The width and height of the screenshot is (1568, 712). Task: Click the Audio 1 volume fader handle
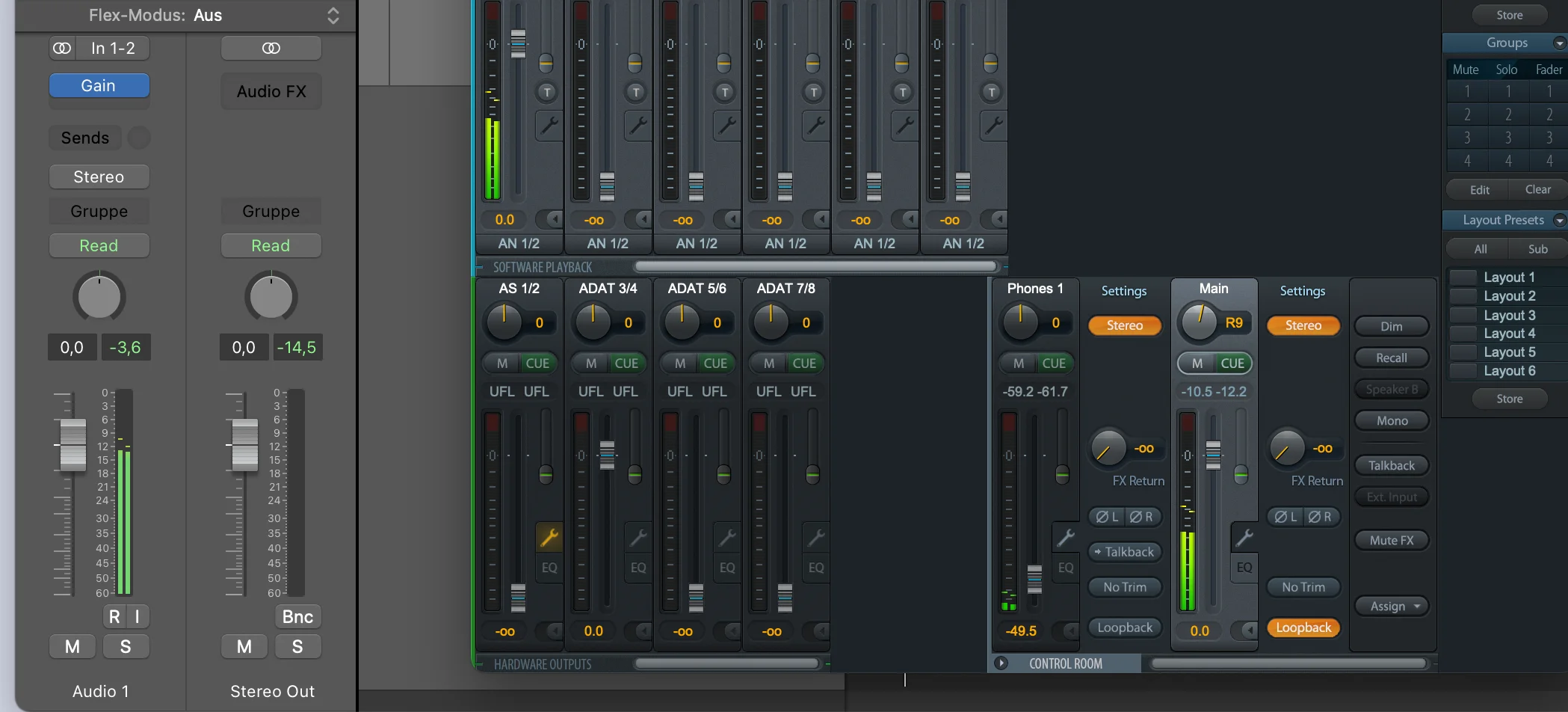[x=72, y=445]
